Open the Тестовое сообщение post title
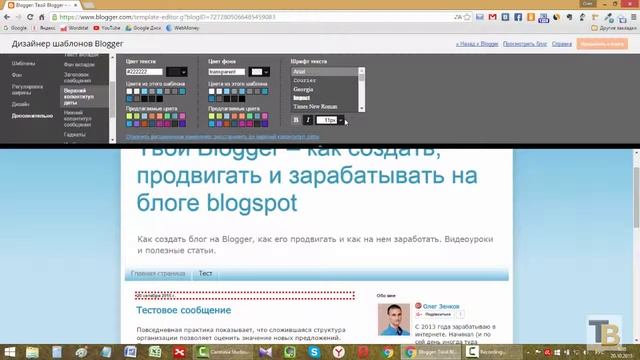Image resolution: width=640 pixels, height=360 pixels. 184,310
